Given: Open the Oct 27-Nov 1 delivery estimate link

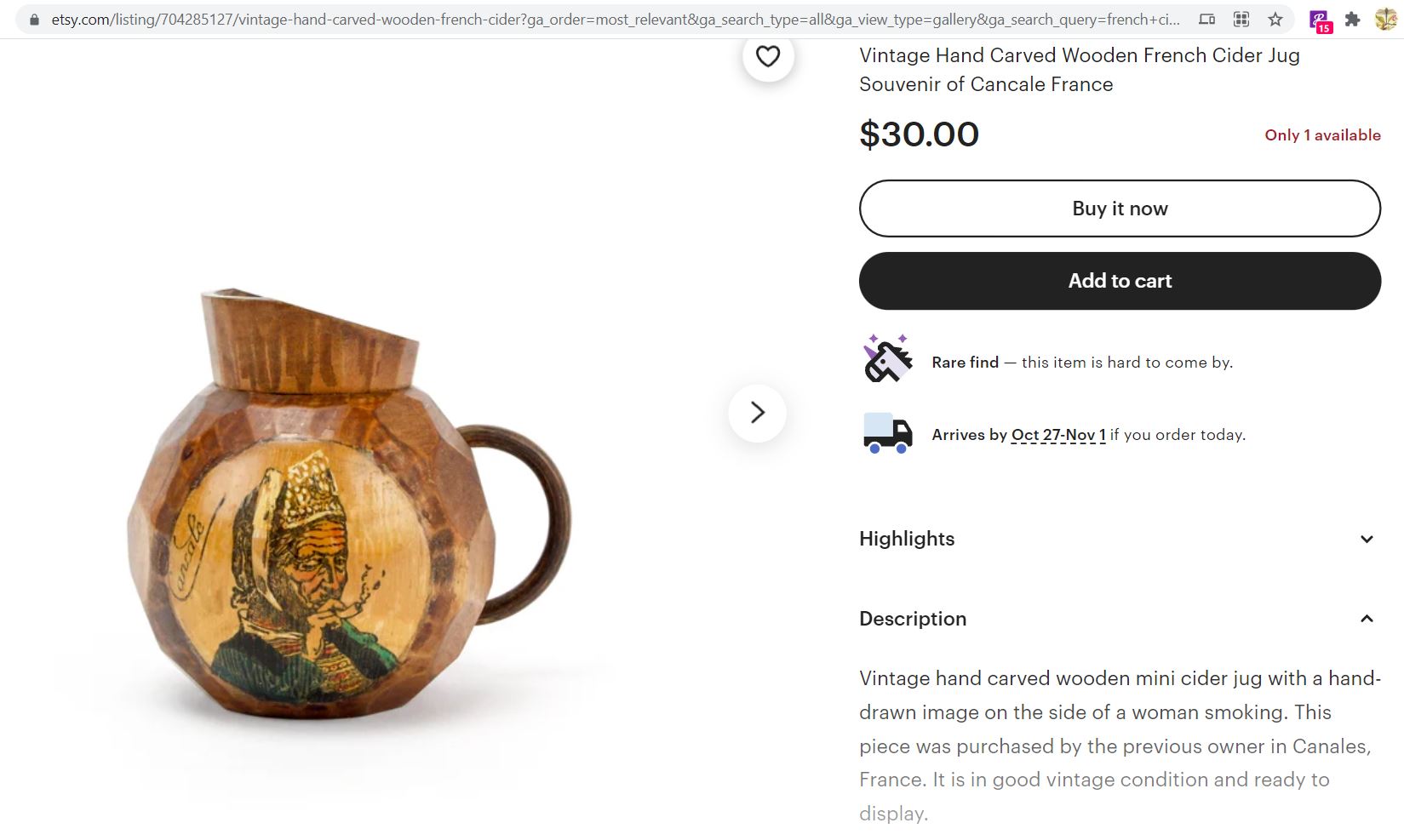Looking at the screenshot, I should point(1057,435).
